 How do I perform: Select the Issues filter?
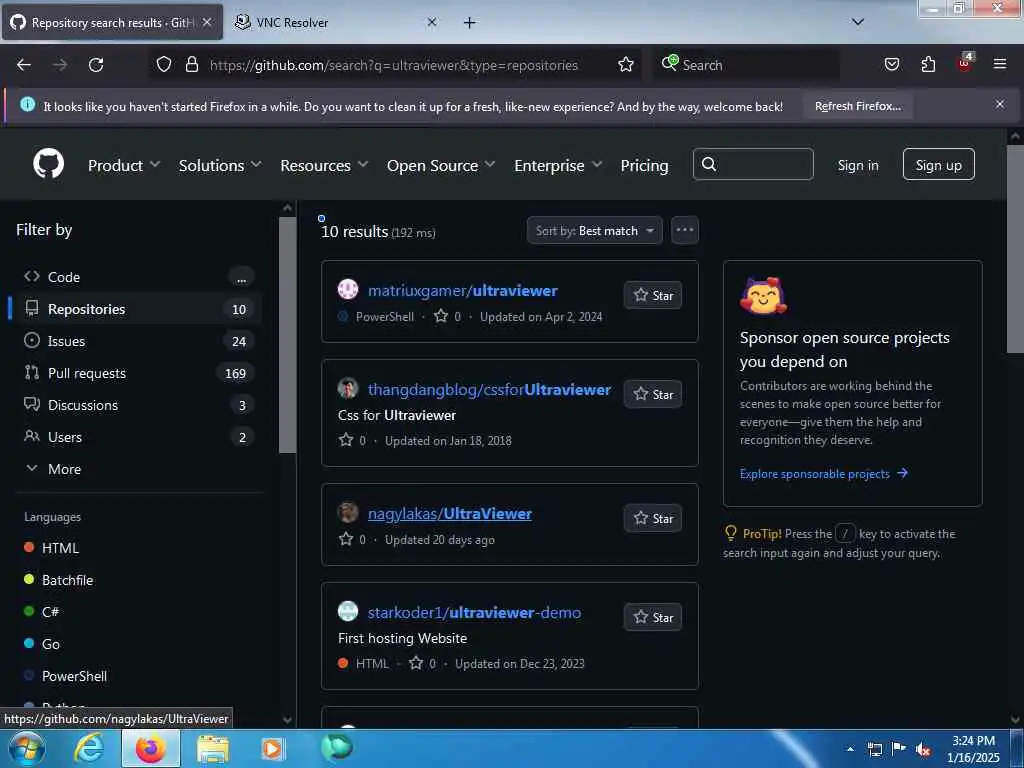point(136,341)
